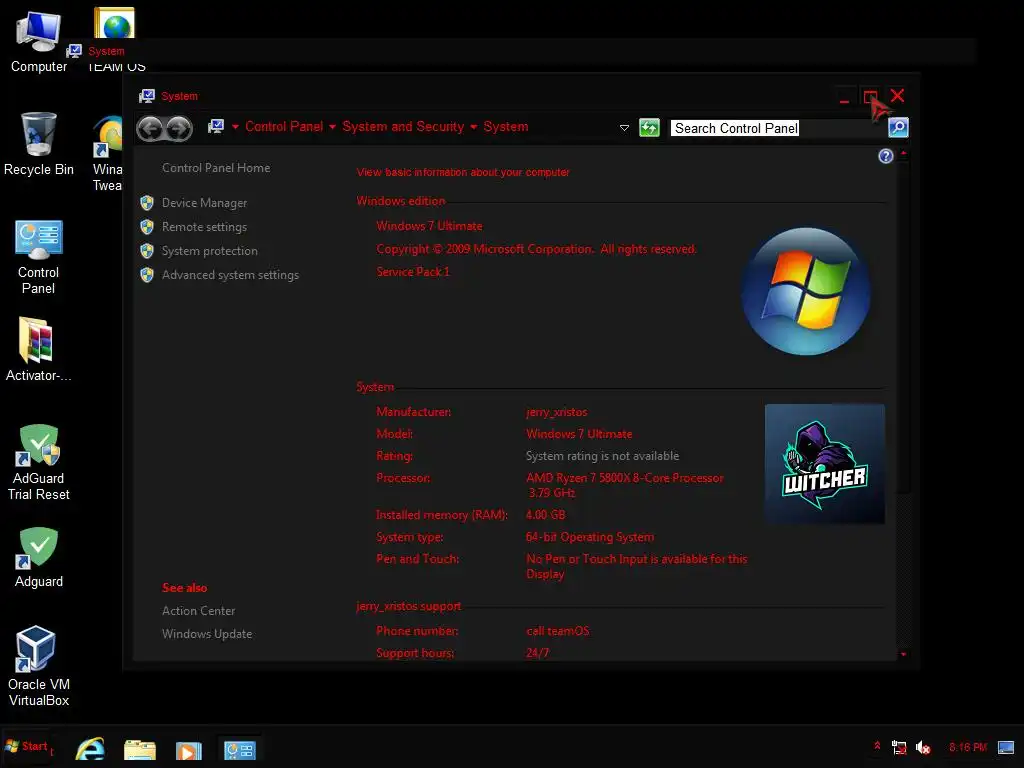Image resolution: width=1024 pixels, height=768 pixels.
Task: Click the Back navigation arrow
Action: [x=150, y=128]
